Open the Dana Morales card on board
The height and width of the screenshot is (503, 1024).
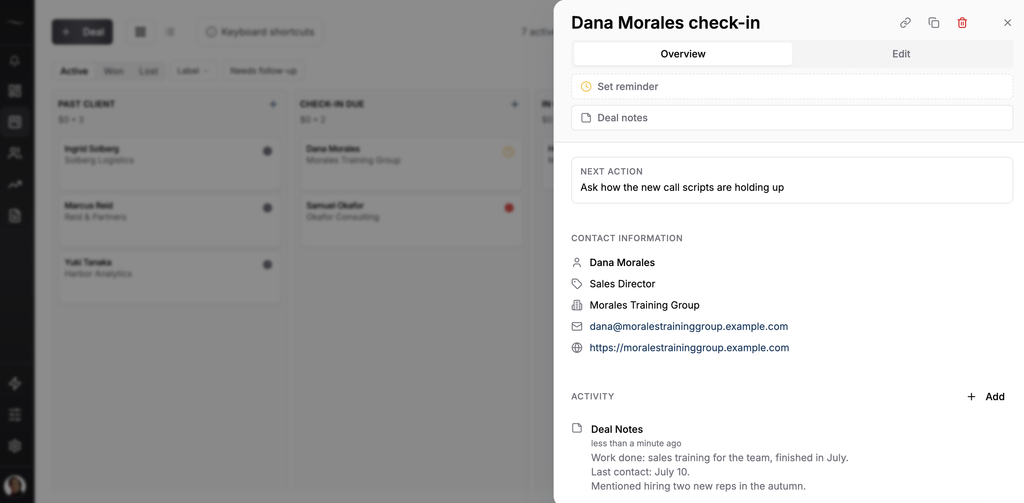411,163
